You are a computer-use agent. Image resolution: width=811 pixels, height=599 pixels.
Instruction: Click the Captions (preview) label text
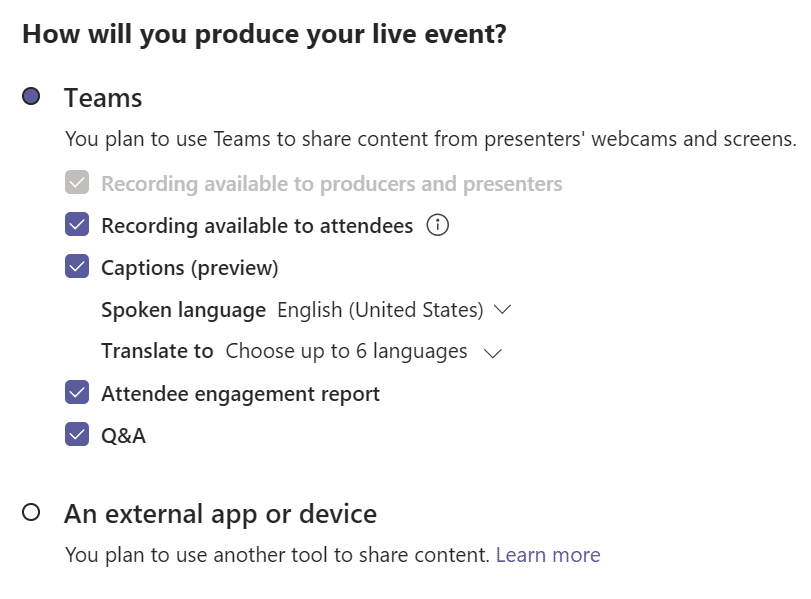[190, 268]
